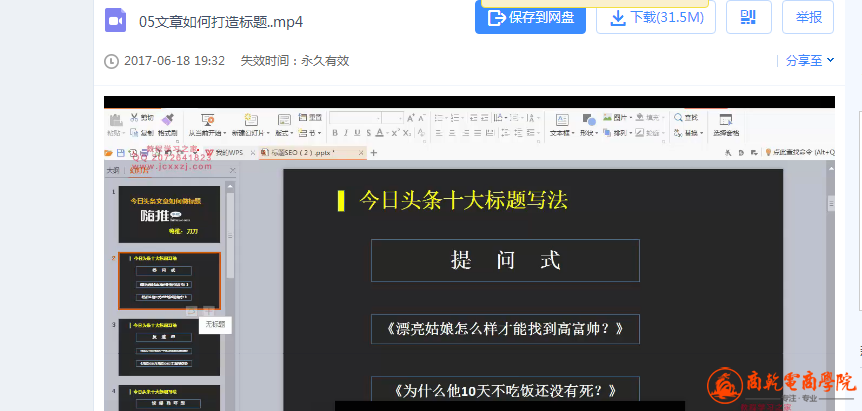Click the bulleted list icon

(439, 118)
